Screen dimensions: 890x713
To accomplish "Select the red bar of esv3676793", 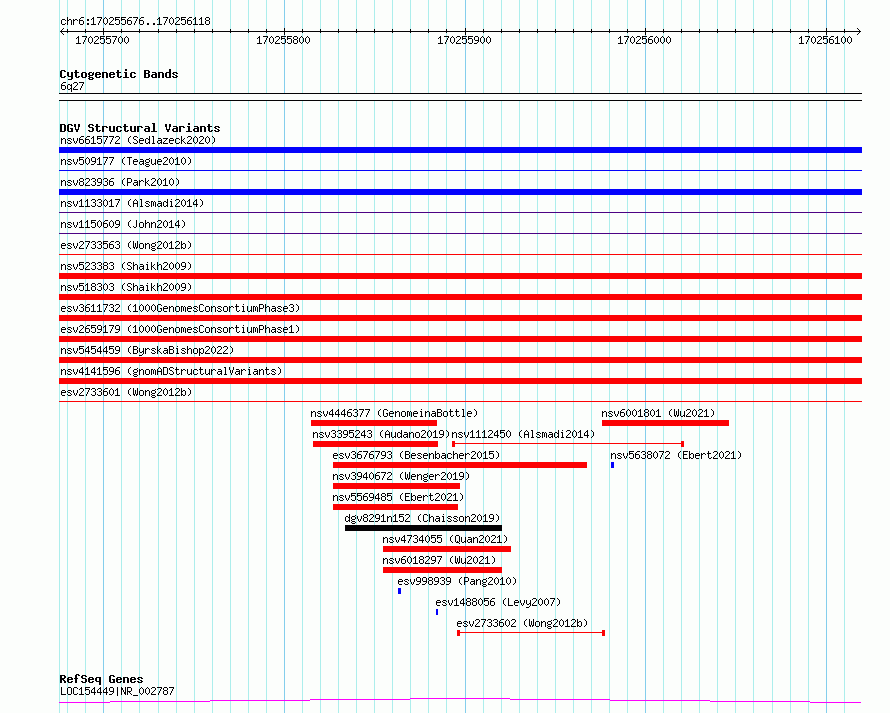I will pyautogui.click(x=460, y=465).
